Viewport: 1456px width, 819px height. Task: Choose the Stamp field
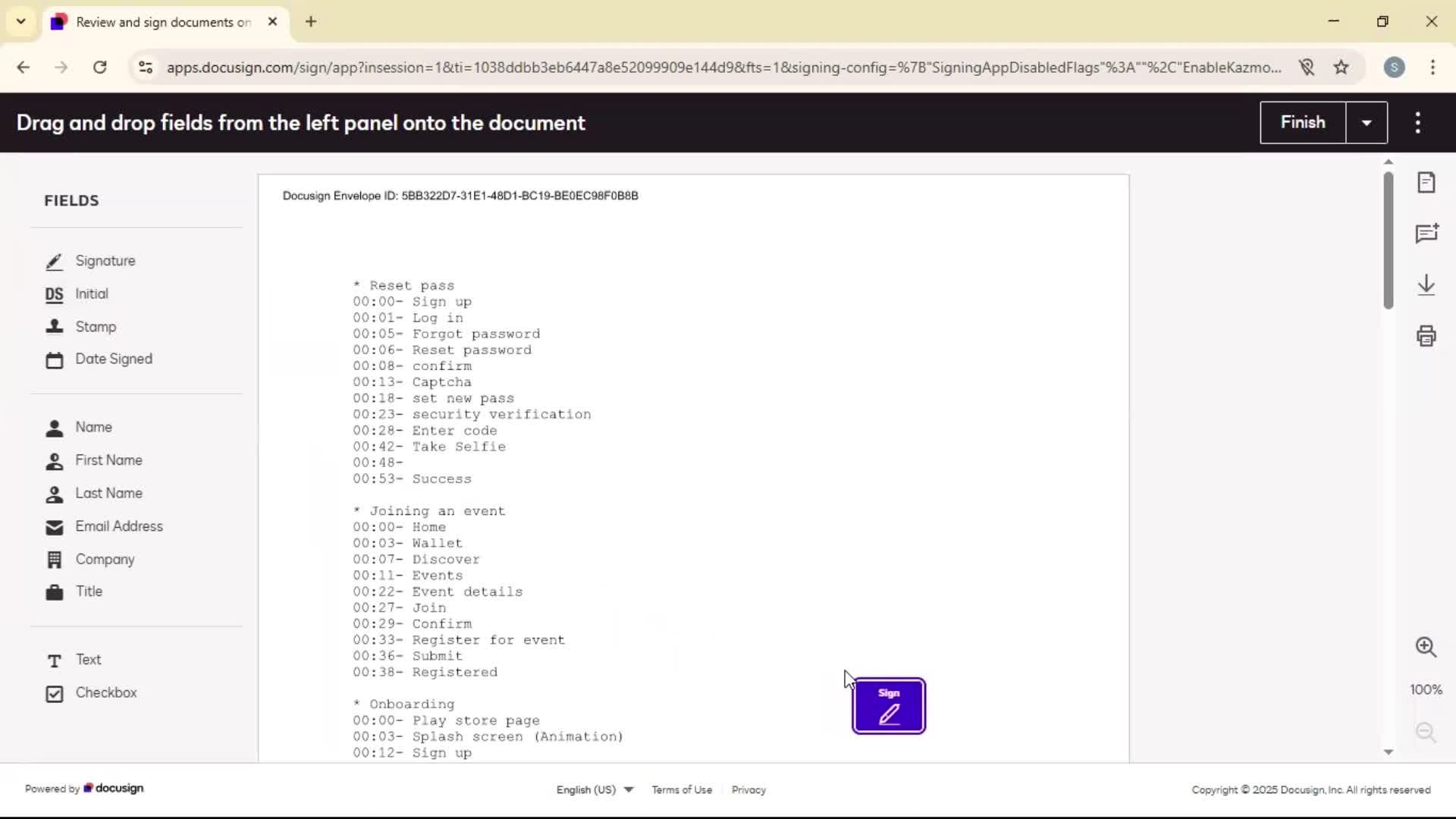click(80, 327)
